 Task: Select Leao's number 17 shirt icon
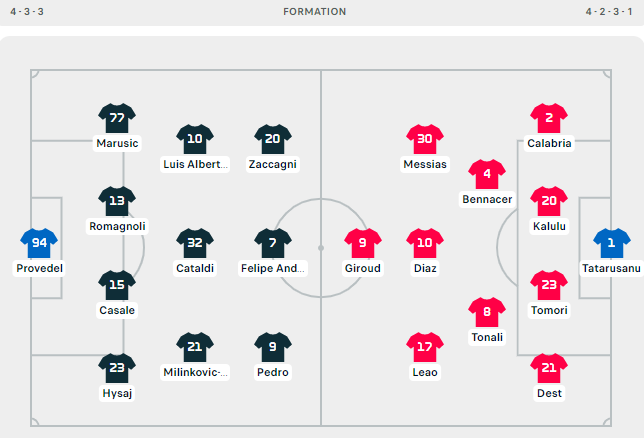(425, 347)
